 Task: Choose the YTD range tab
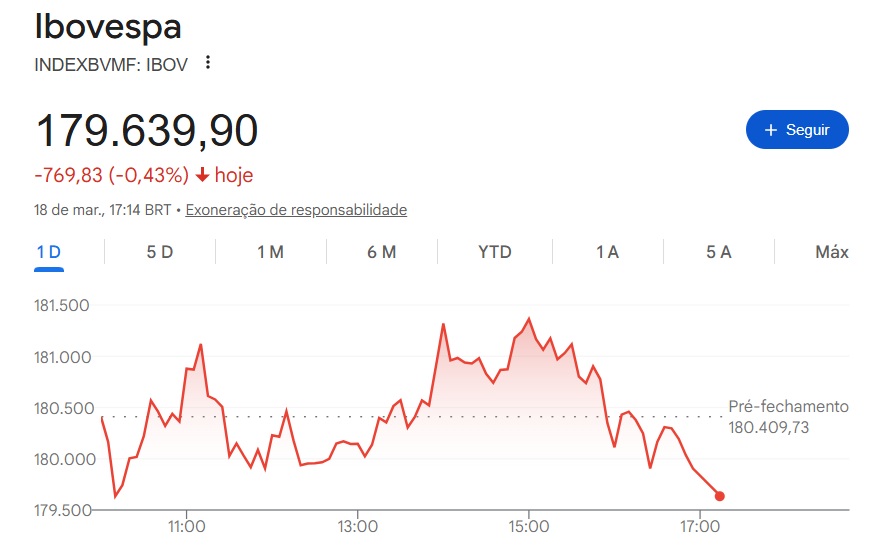coord(495,252)
